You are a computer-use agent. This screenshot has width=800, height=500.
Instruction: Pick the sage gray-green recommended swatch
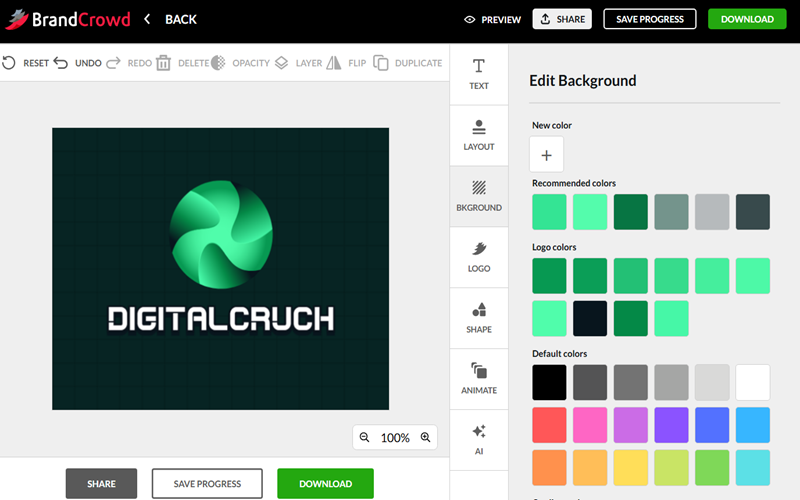pos(671,212)
